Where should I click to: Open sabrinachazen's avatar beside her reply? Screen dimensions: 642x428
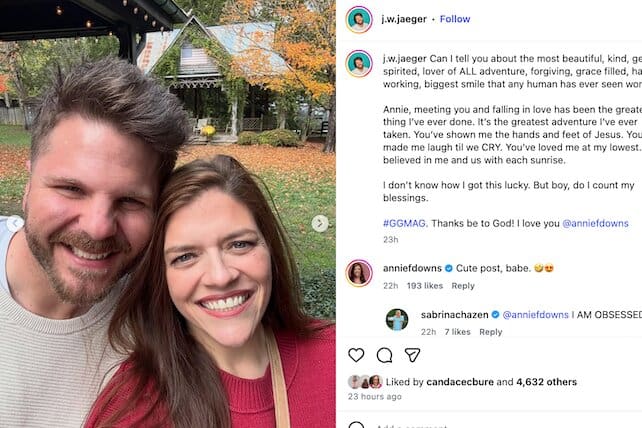397,319
